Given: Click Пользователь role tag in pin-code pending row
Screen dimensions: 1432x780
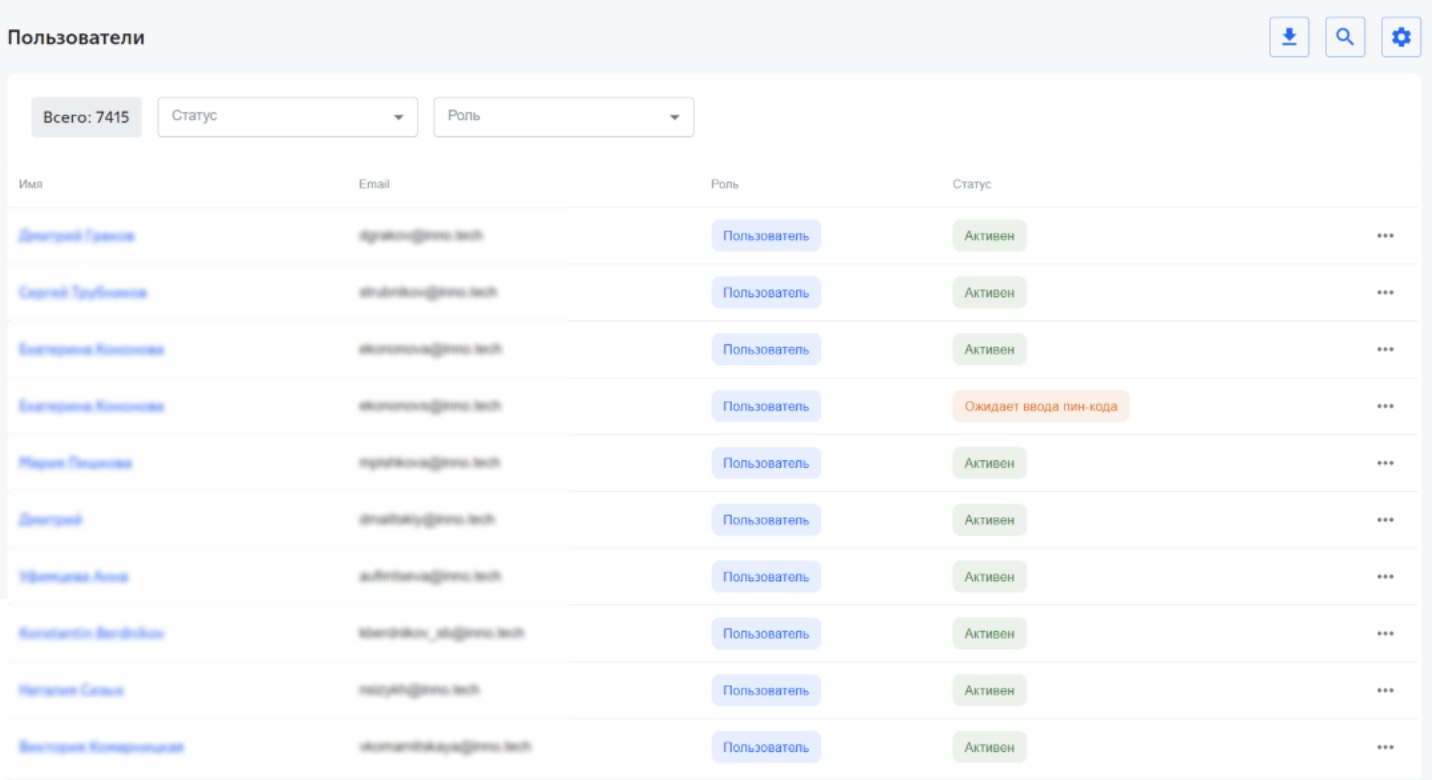Looking at the screenshot, I should click(x=766, y=407).
